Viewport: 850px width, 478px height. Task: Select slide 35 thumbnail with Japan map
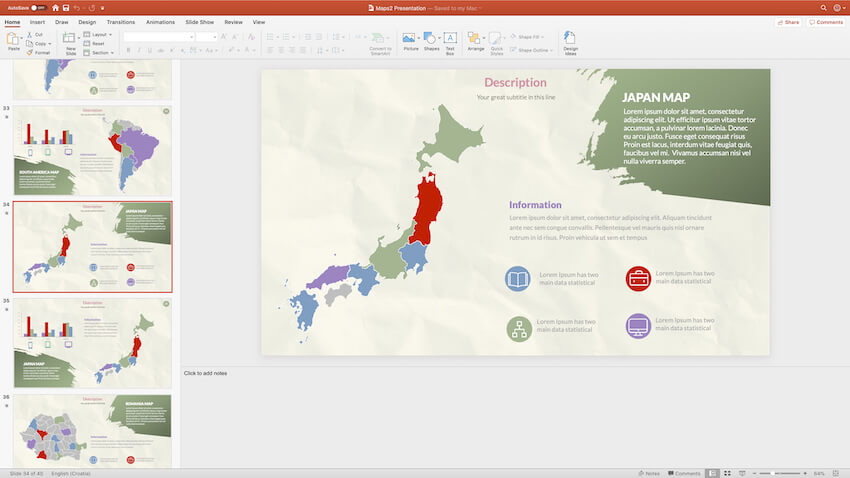[x=92, y=342]
